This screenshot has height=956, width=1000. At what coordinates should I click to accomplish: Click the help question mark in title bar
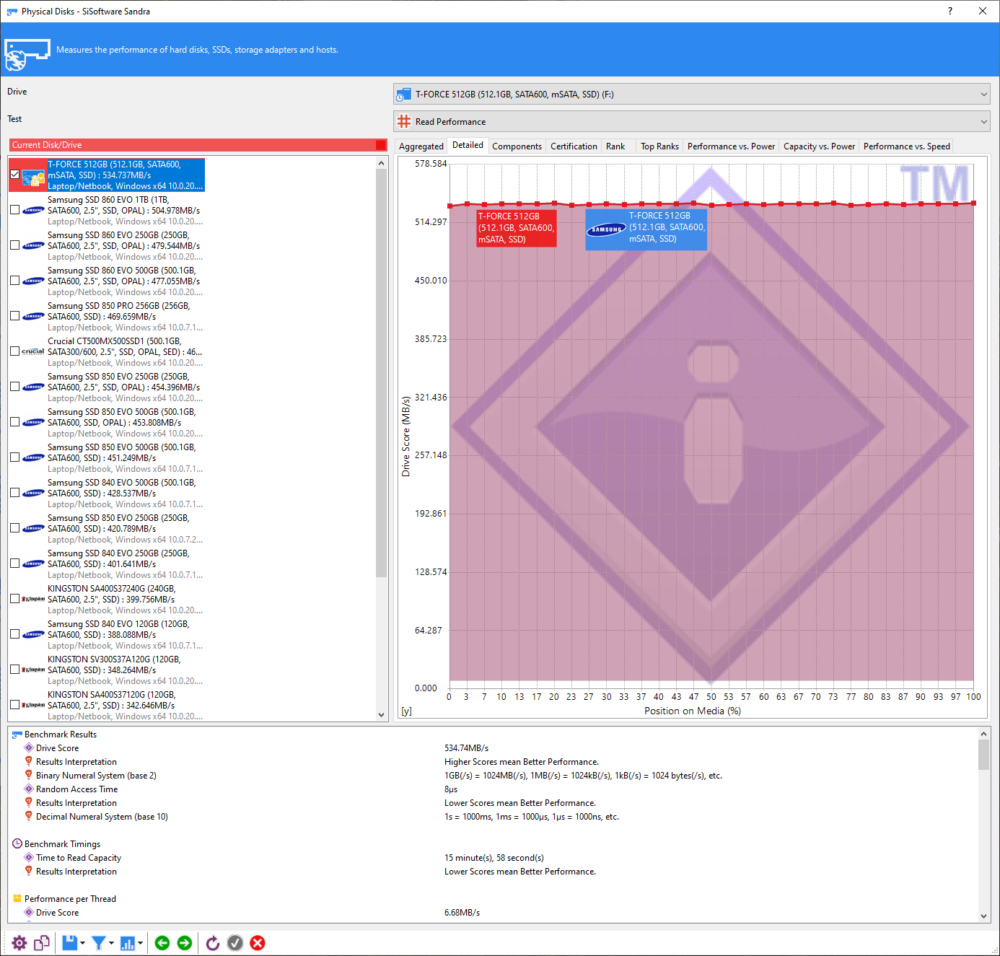pos(950,11)
